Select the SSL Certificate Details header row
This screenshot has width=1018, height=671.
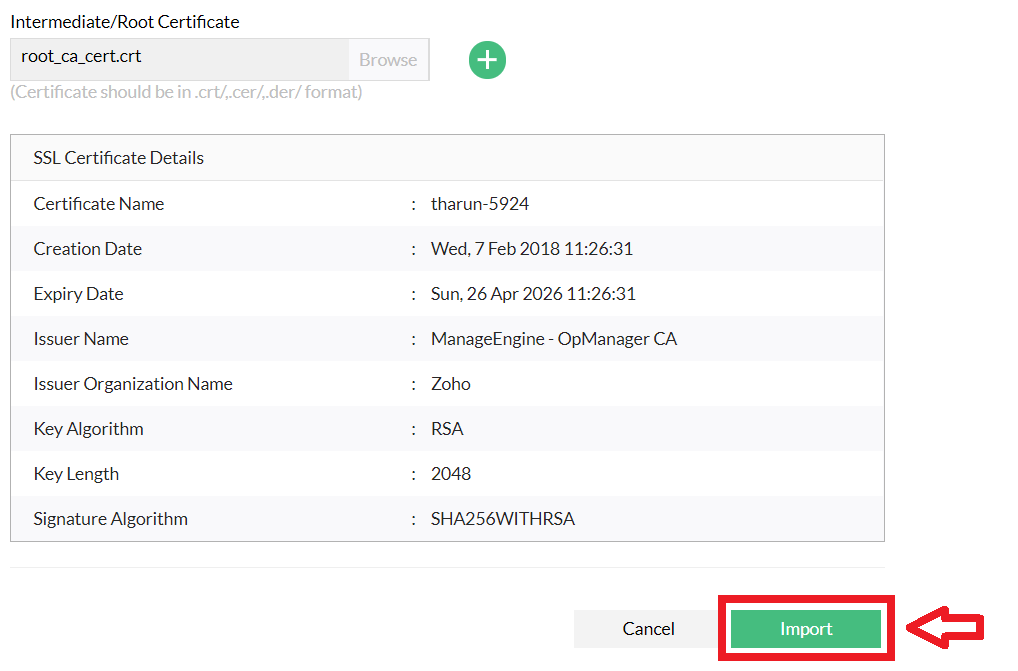pyautogui.click(x=118, y=157)
